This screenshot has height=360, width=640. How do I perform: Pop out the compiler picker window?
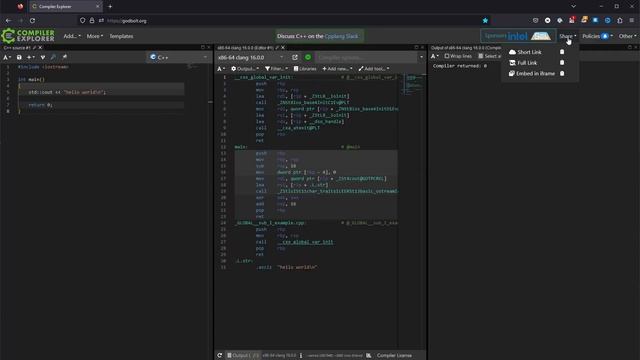295,58
